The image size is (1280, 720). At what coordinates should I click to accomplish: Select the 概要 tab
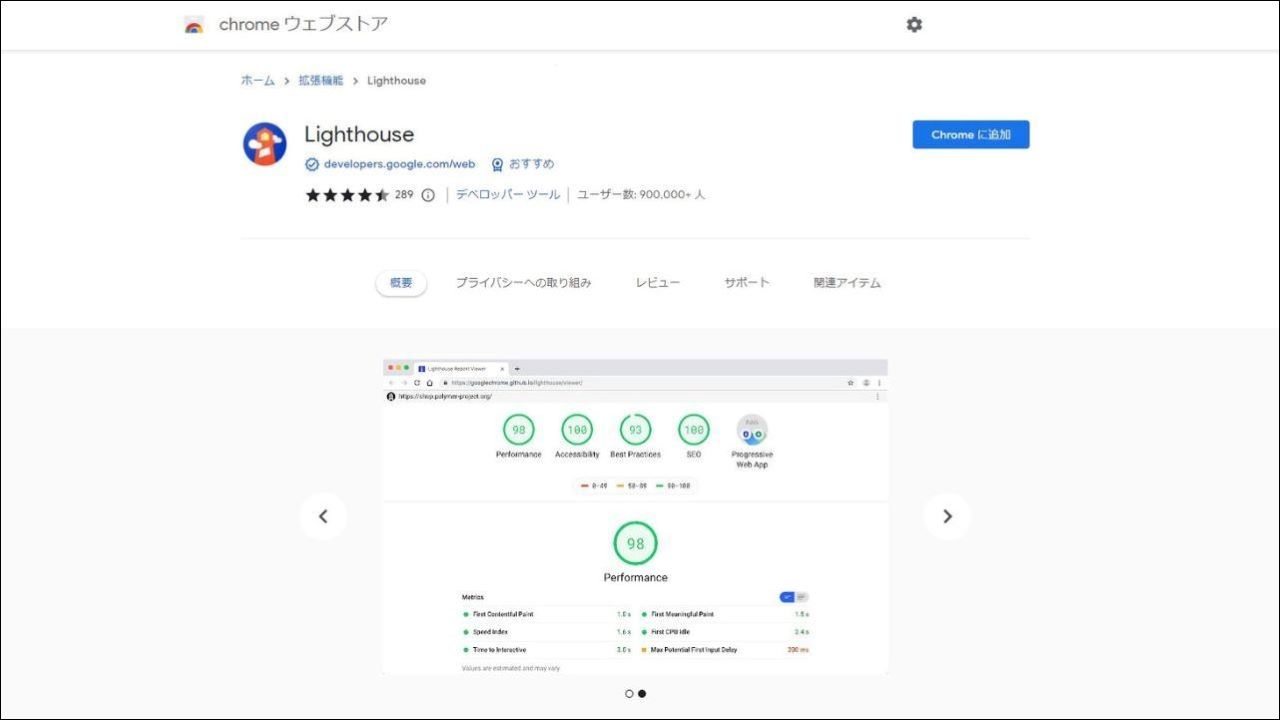[x=401, y=283]
